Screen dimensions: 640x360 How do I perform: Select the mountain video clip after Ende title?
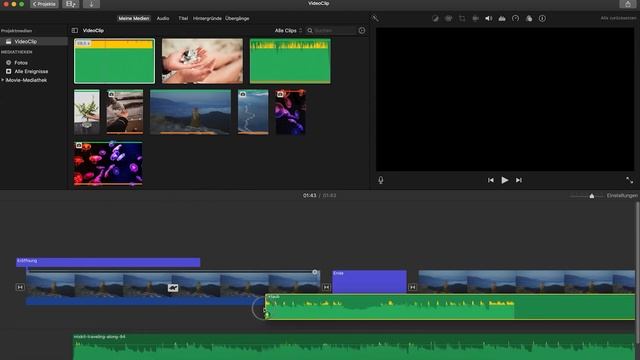point(527,282)
